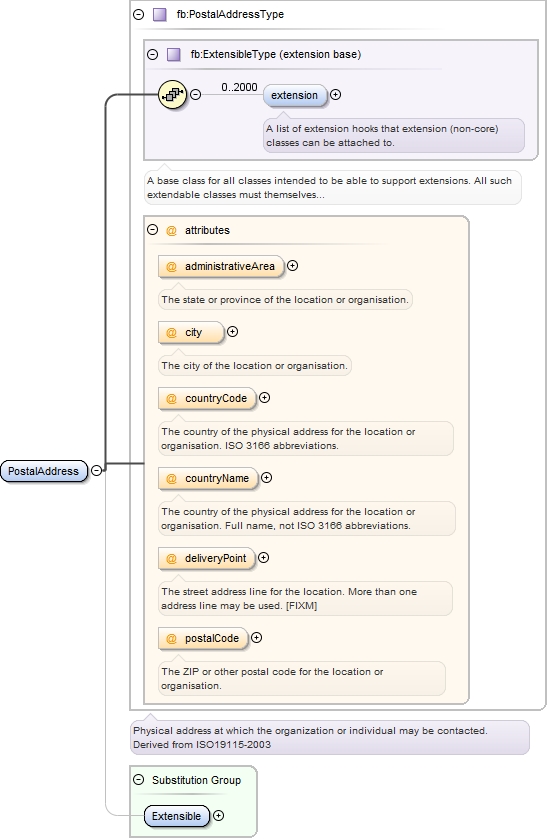This screenshot has width=548, height=839.
Task: Click the sequence compositor icon
Action: coord(172,95)
